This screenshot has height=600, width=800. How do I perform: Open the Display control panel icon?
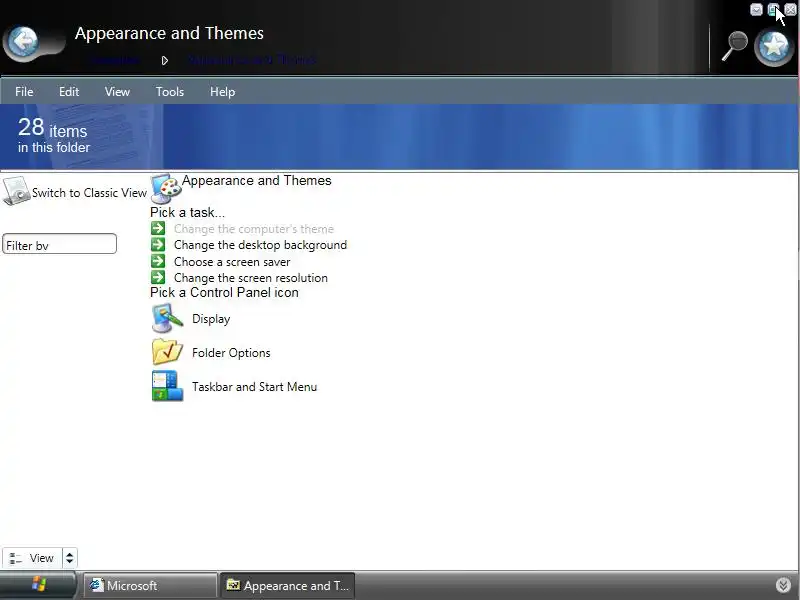click(x=167, y=318)
